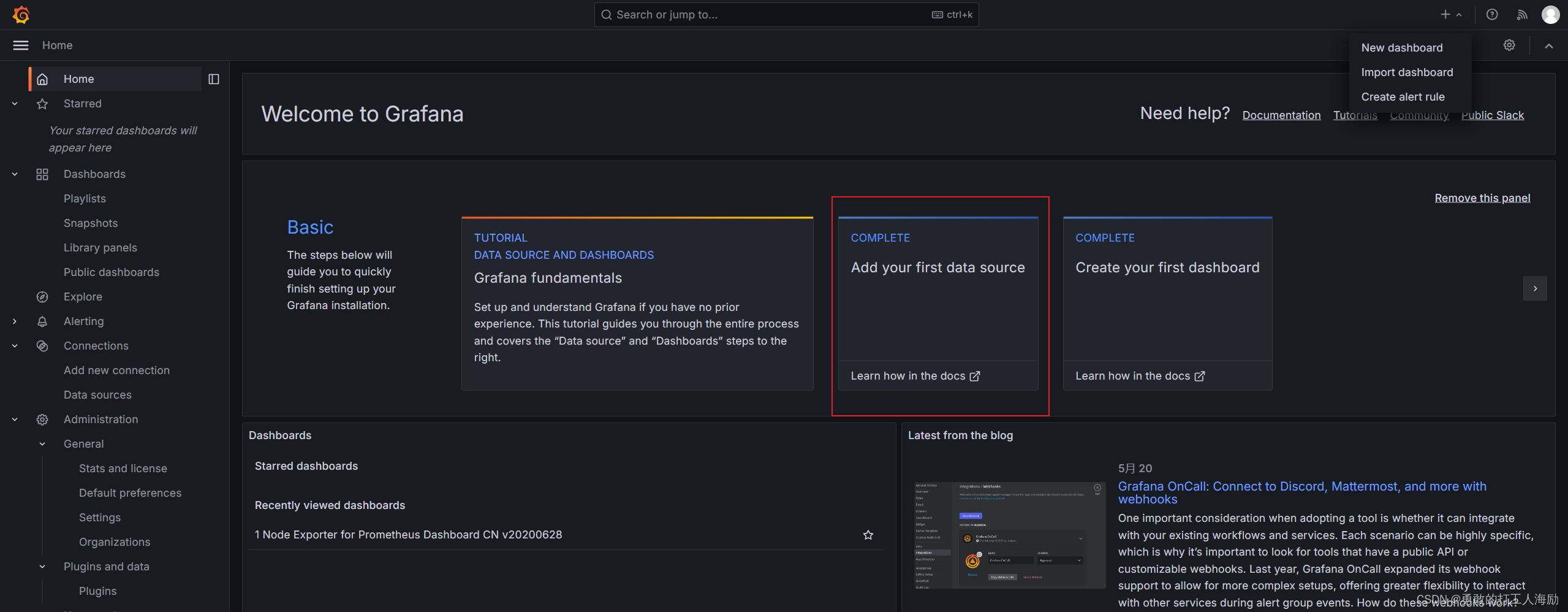The image size is (1568, 612).
Task: Open the Public Slack link
Action: [1492, 115]
